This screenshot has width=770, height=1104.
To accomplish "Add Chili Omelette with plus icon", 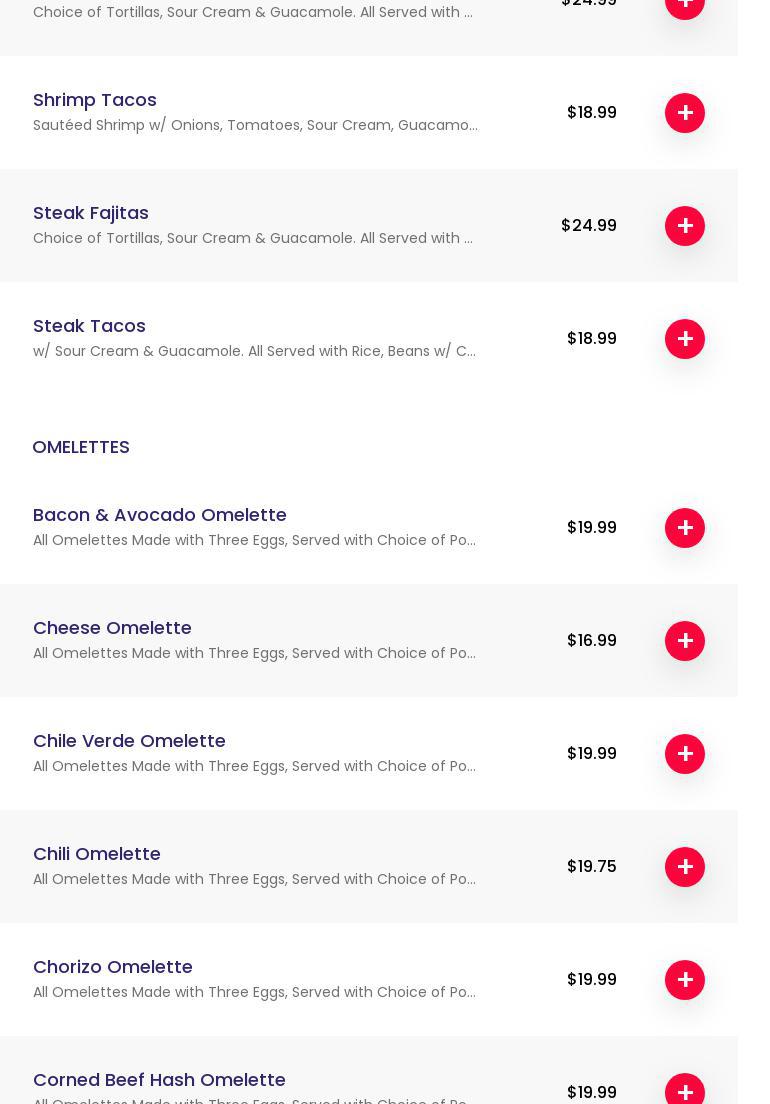I will tap(685, 867).
